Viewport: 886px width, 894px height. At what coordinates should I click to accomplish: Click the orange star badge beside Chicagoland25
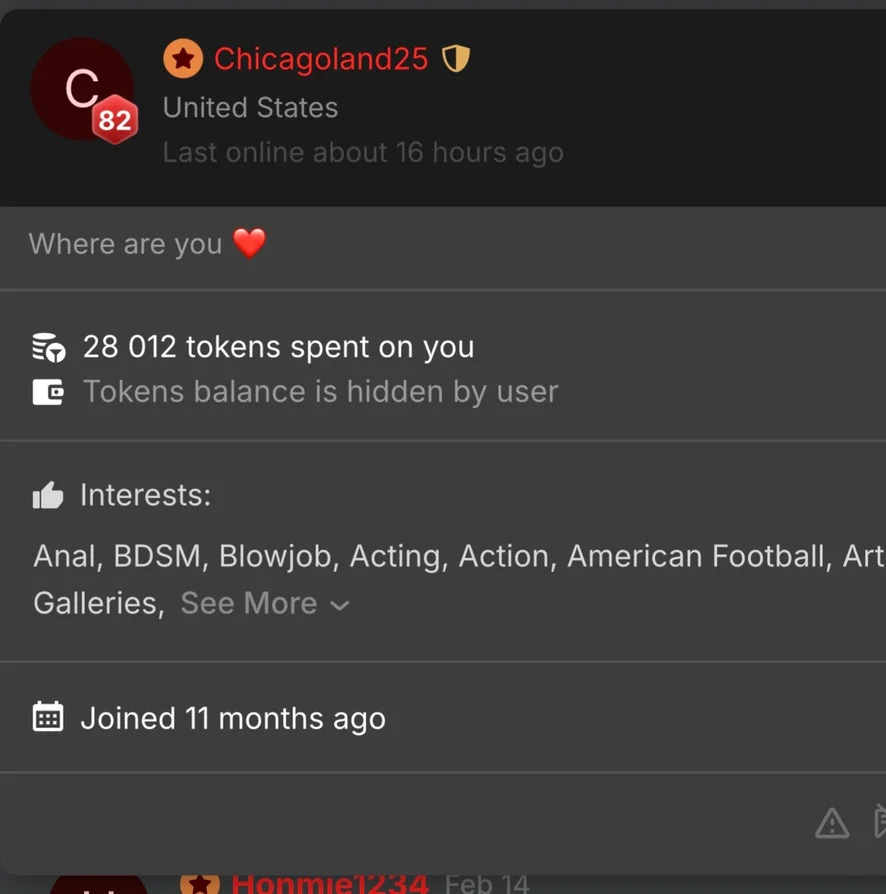click(x=183, y=60)
